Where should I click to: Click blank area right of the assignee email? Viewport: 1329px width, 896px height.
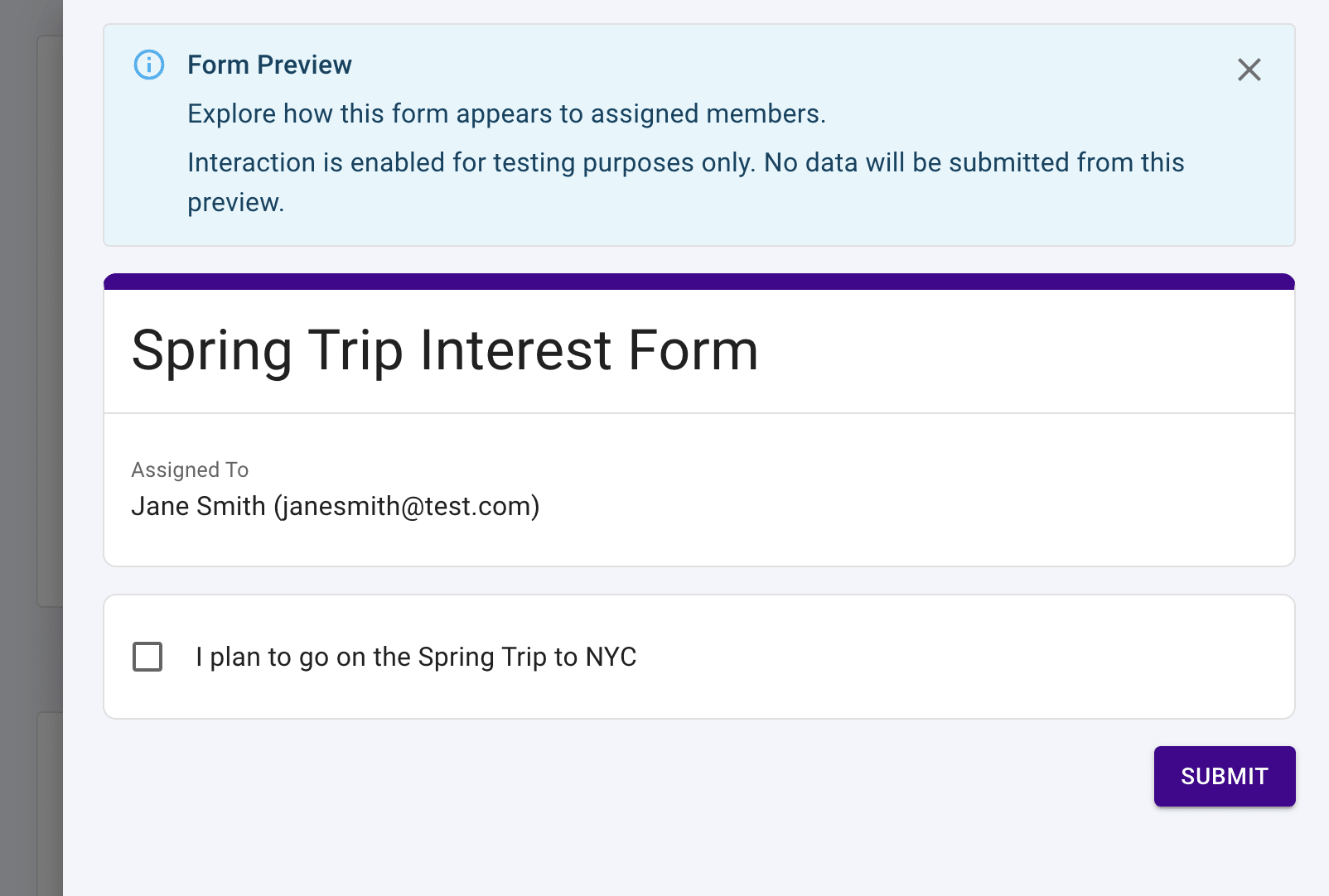pyautogui.click(x=911, y=506)
